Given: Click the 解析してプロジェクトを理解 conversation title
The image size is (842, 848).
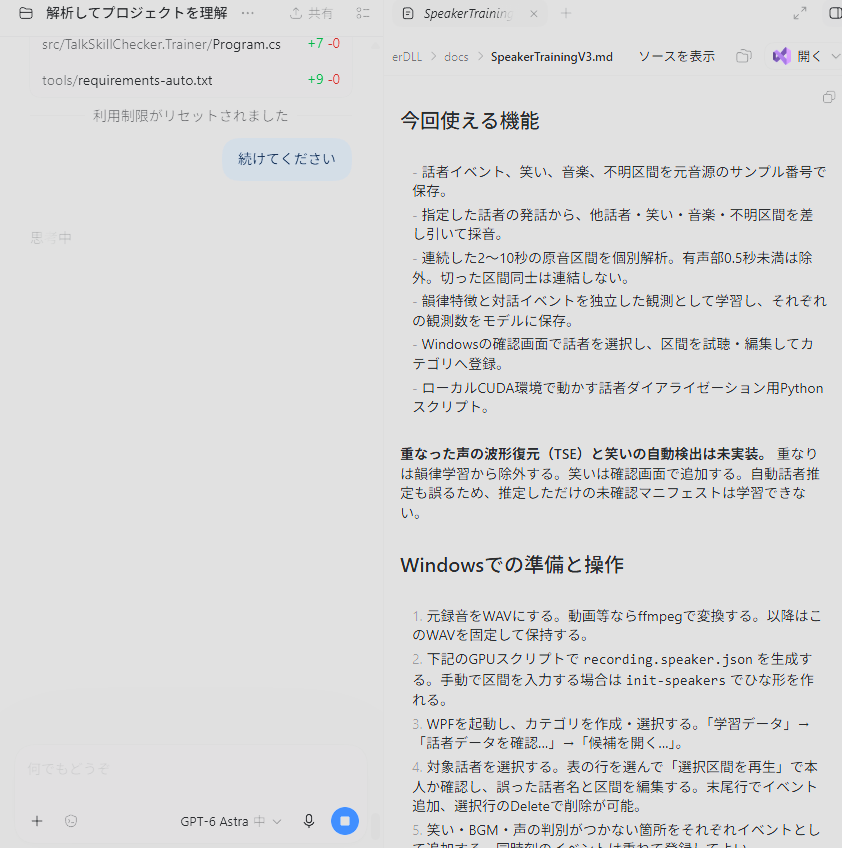Looking at the screenshot, I should [136, 13].
